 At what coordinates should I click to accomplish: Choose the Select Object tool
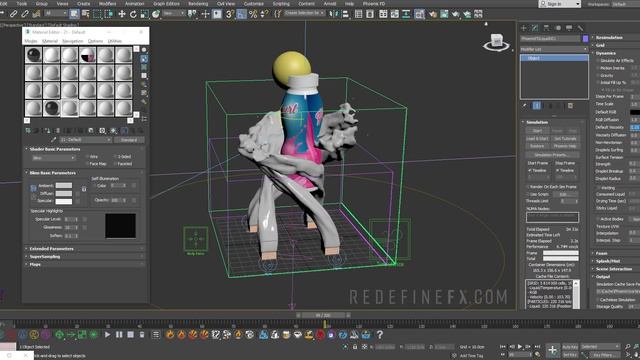[x=74, y=14]
